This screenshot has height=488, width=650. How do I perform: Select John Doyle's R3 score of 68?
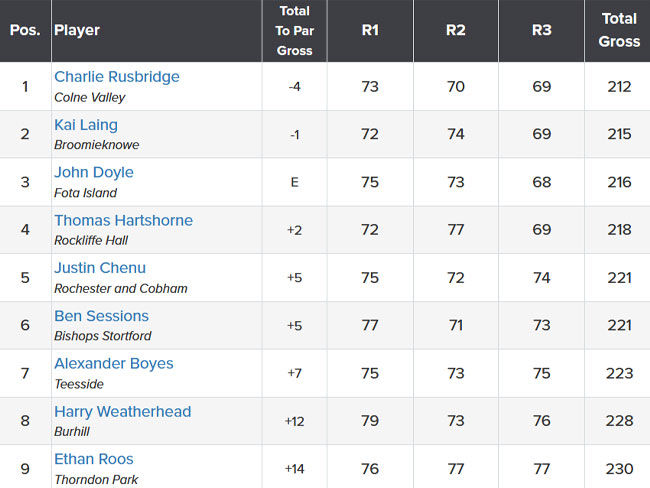click(542, 182)
